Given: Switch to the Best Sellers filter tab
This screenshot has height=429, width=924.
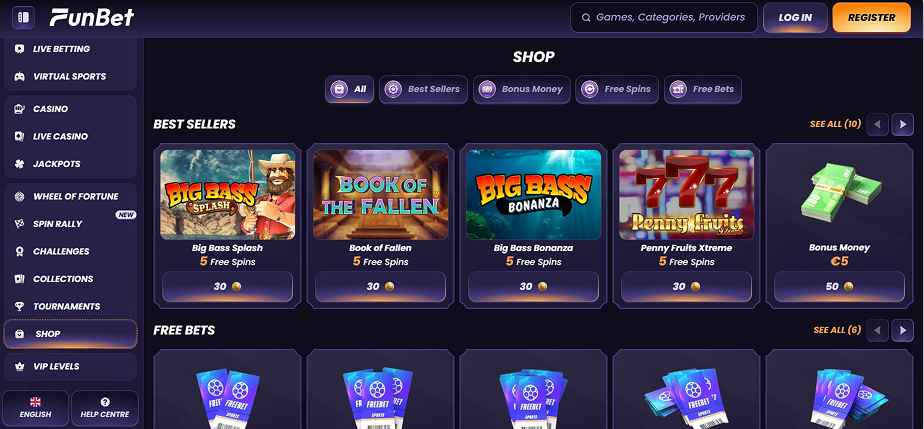Looking at the screenshot, I should pyautogui.click(x=423, y=90).
